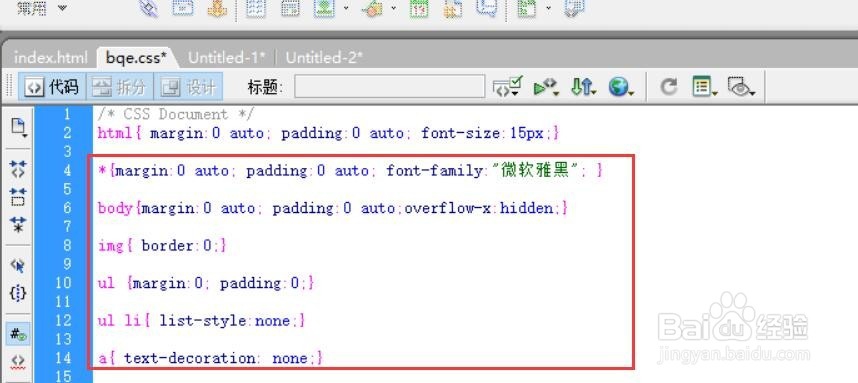Open media insert options arrow
The width and height of the screenshot is (858, 383).
[394, 8]
